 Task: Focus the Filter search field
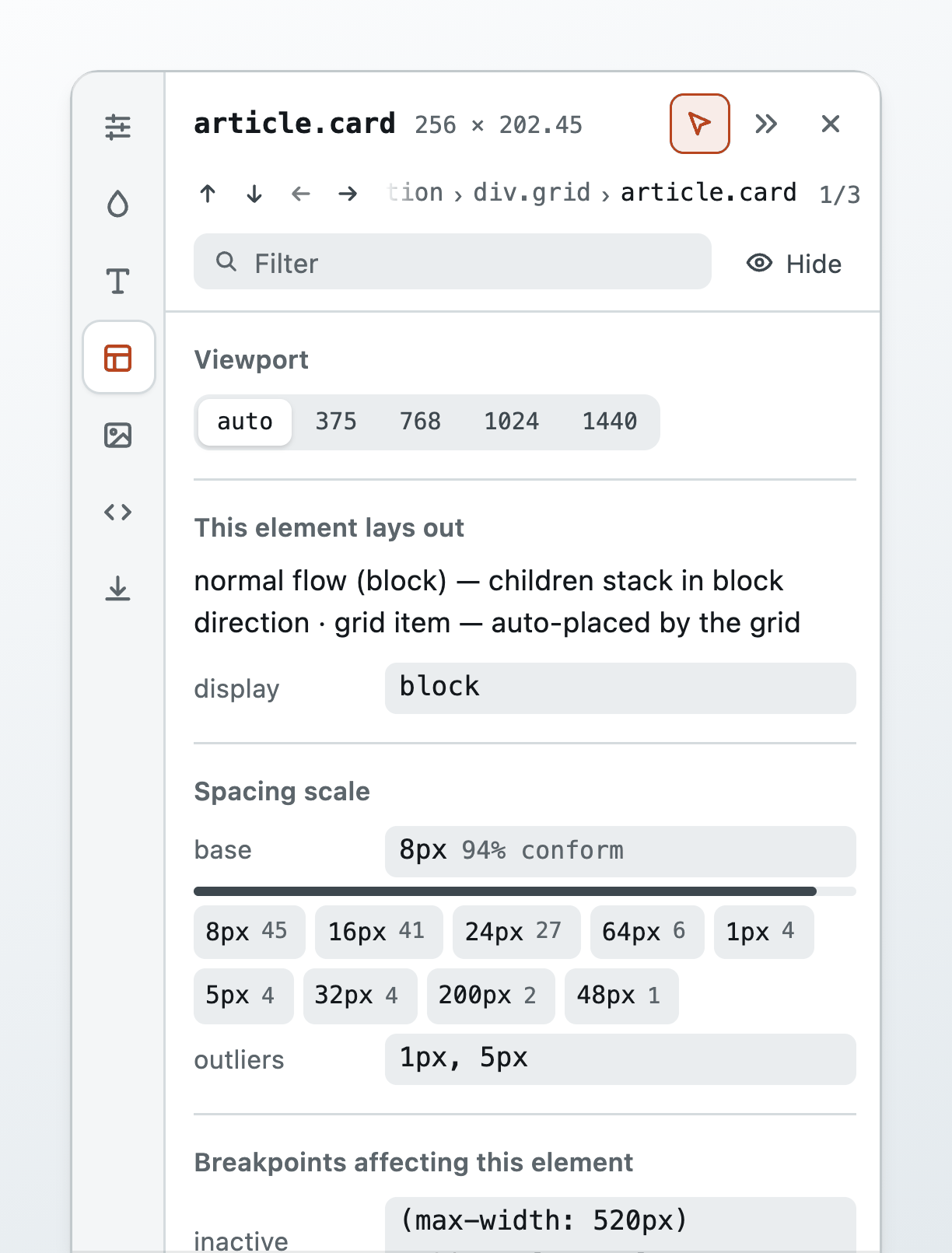(x=453, y=262)
